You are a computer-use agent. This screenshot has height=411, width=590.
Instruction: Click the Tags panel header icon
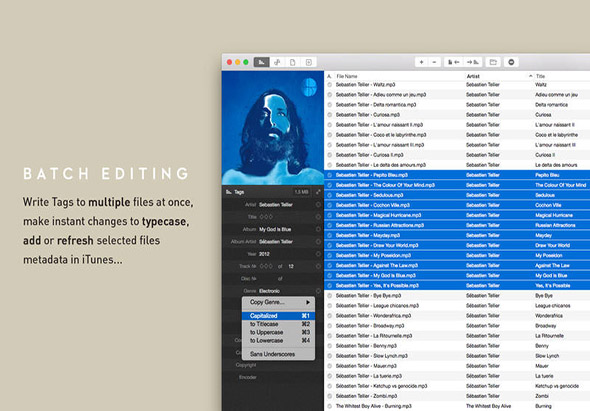[x=228, y=192]
